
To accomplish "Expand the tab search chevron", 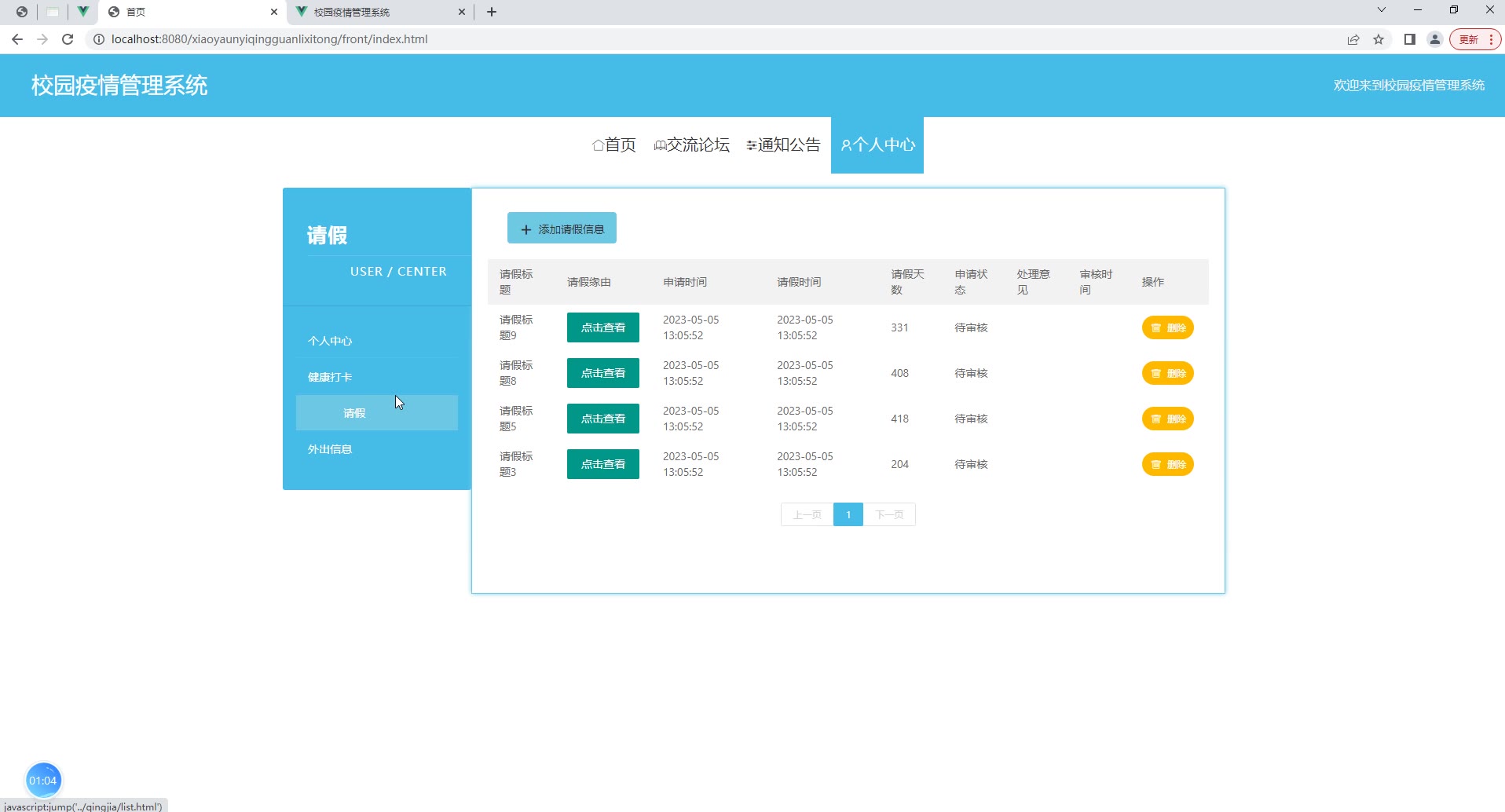I will [1382, 10].
